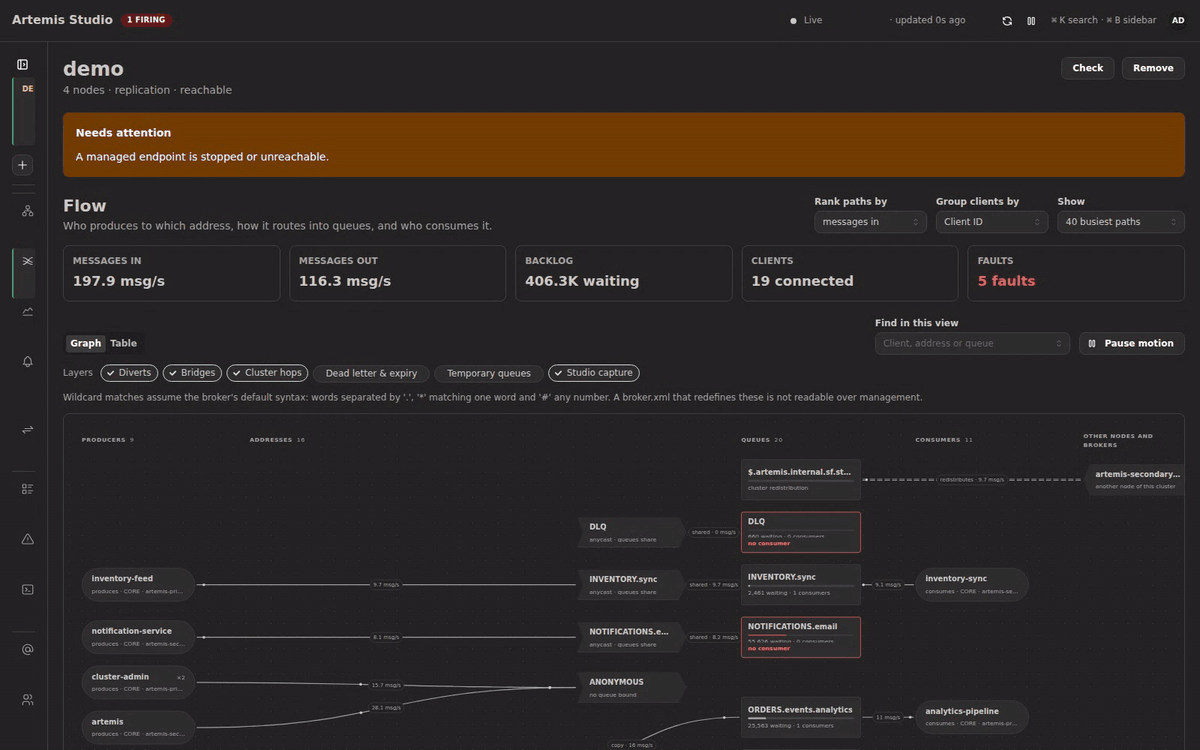Image resolution: width=1200 pixels, height=750 pixels.
Task: Toggle the Bridges layer chip
Action: 192,373
